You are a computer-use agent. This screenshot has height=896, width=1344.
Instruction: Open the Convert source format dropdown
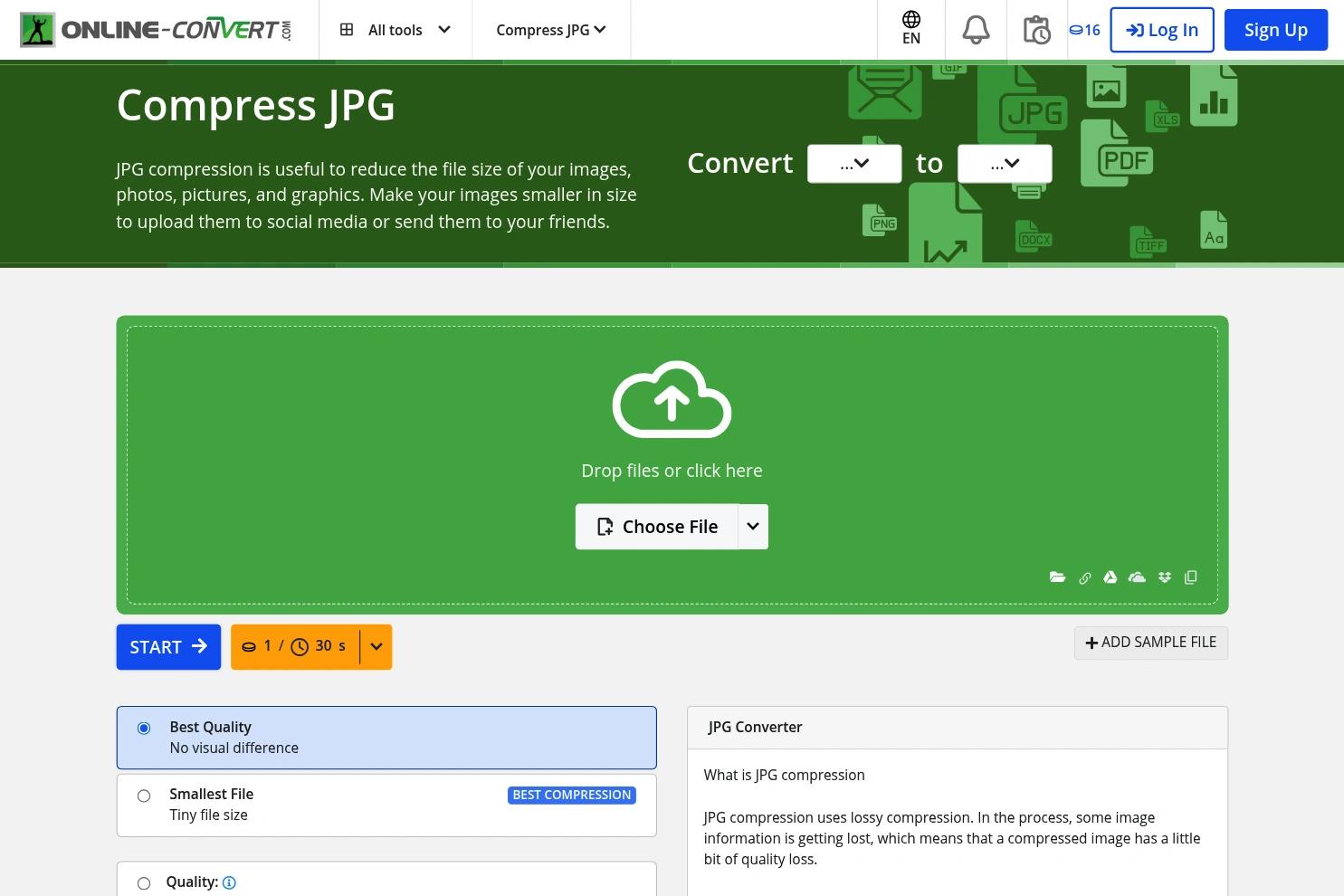point(854,164)
